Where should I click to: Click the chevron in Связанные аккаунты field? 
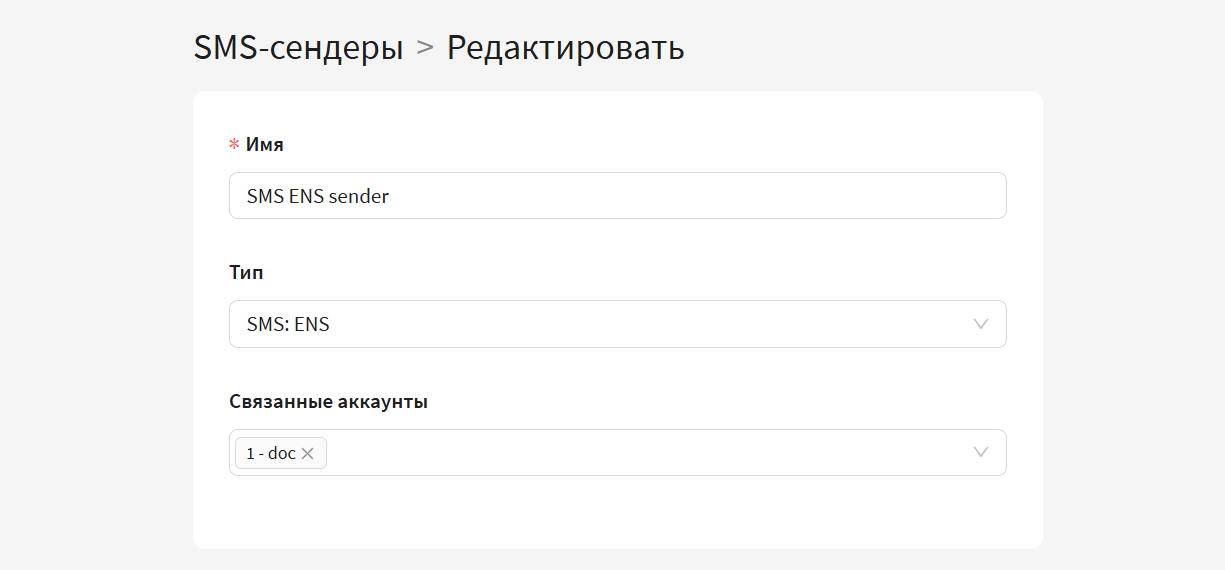pos(981,453)
